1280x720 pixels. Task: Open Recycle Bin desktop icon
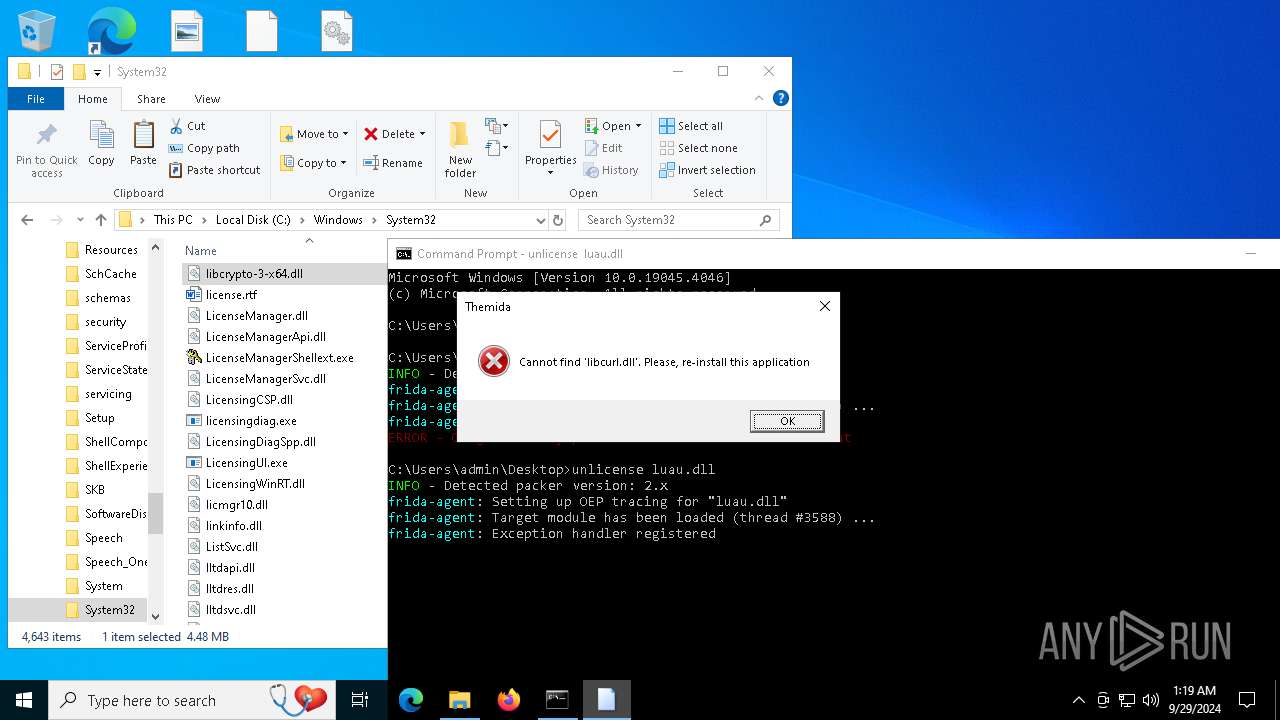(x=37, y=30)
